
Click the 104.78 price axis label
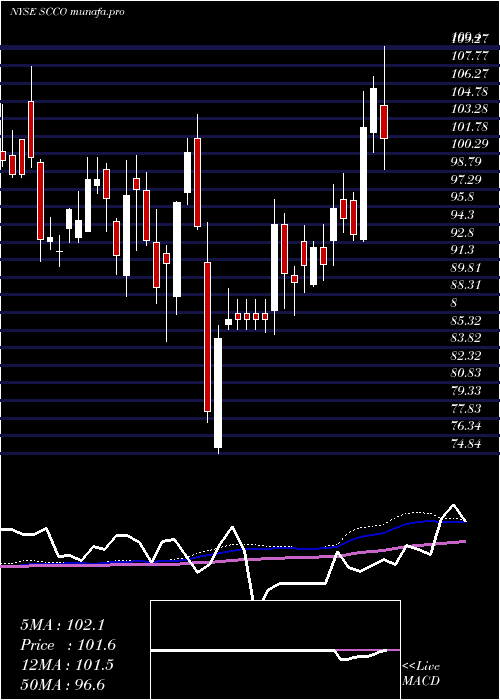[x=467, y=92]
